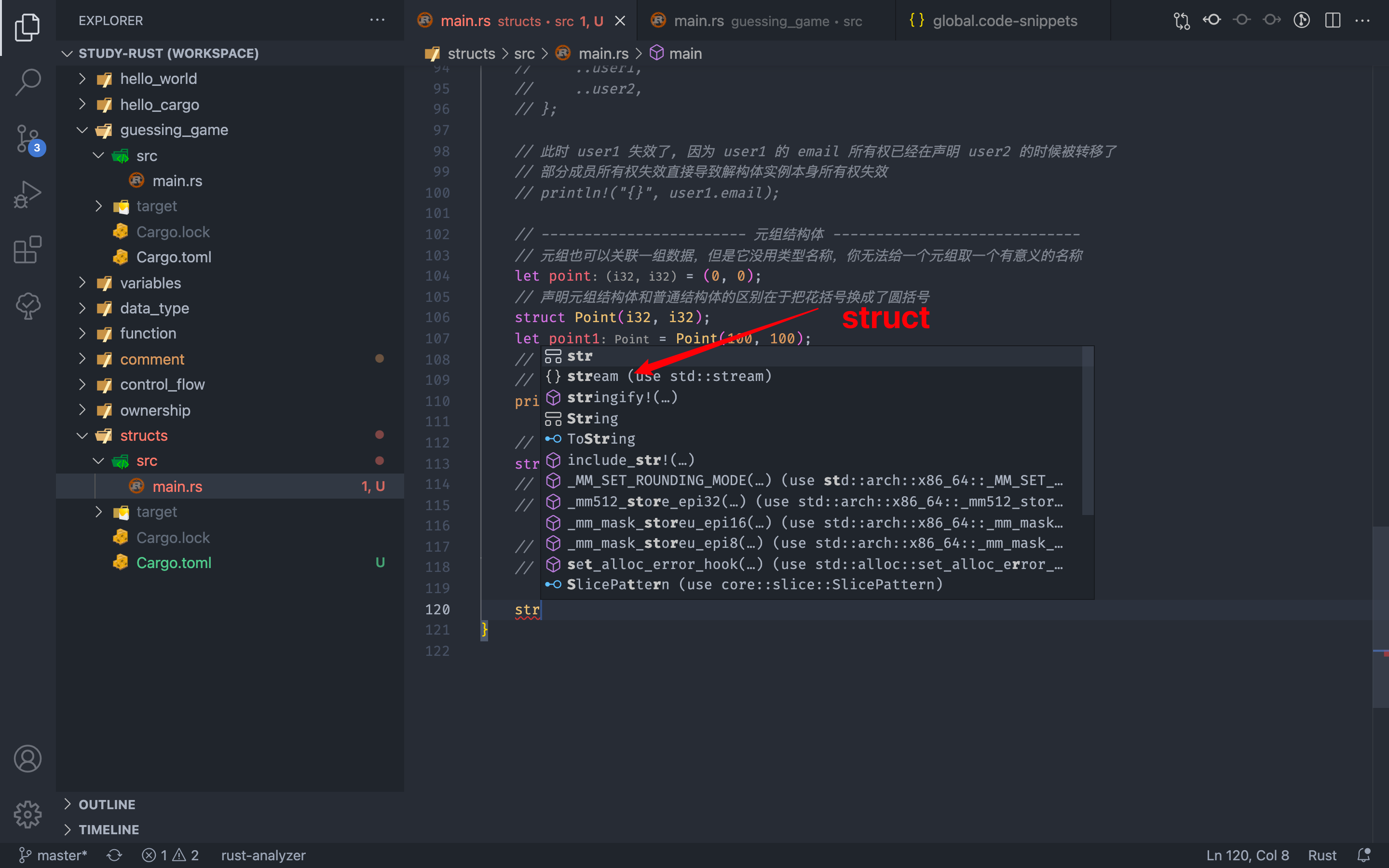Click the Split Editor icon
Screen dimensions: 1389x868
point(1333,21)
